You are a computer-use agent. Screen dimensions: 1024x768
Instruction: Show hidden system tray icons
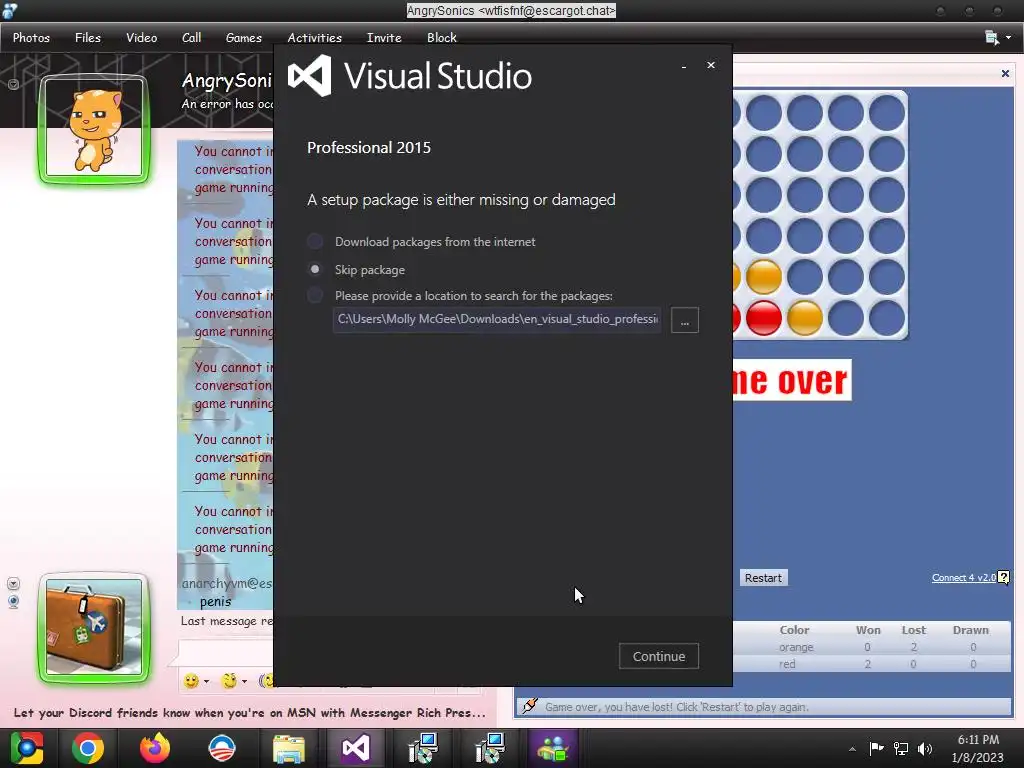click(x=852, y=749)
